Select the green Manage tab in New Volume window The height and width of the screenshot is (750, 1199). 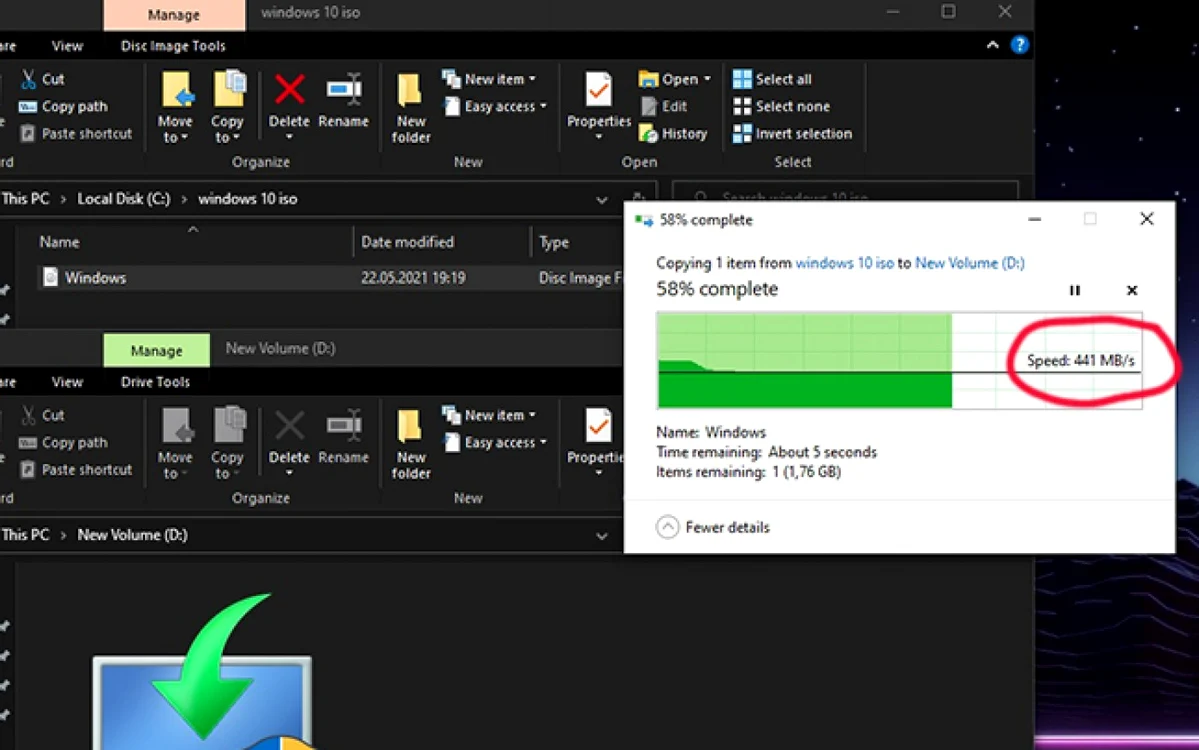click(x=157, y=350)
